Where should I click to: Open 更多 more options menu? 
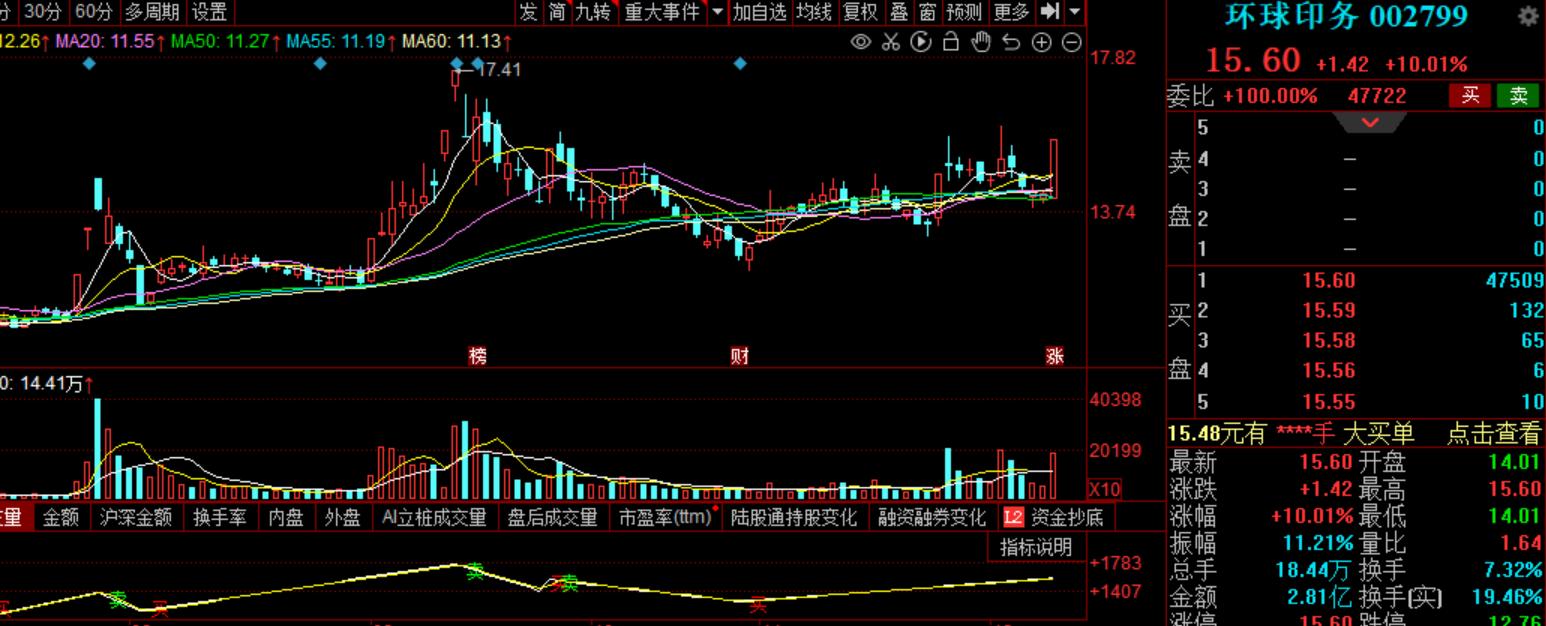click(x=1011, y=12)
